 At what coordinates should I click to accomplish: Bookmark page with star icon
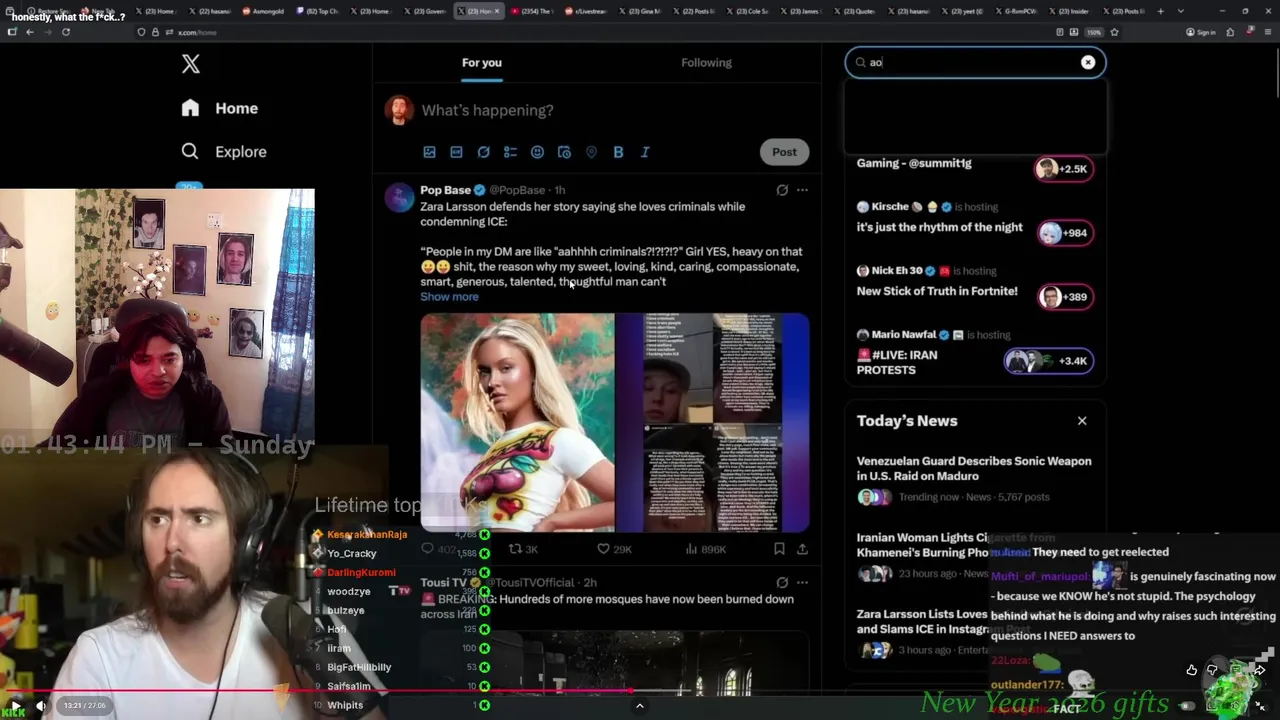1114,32
